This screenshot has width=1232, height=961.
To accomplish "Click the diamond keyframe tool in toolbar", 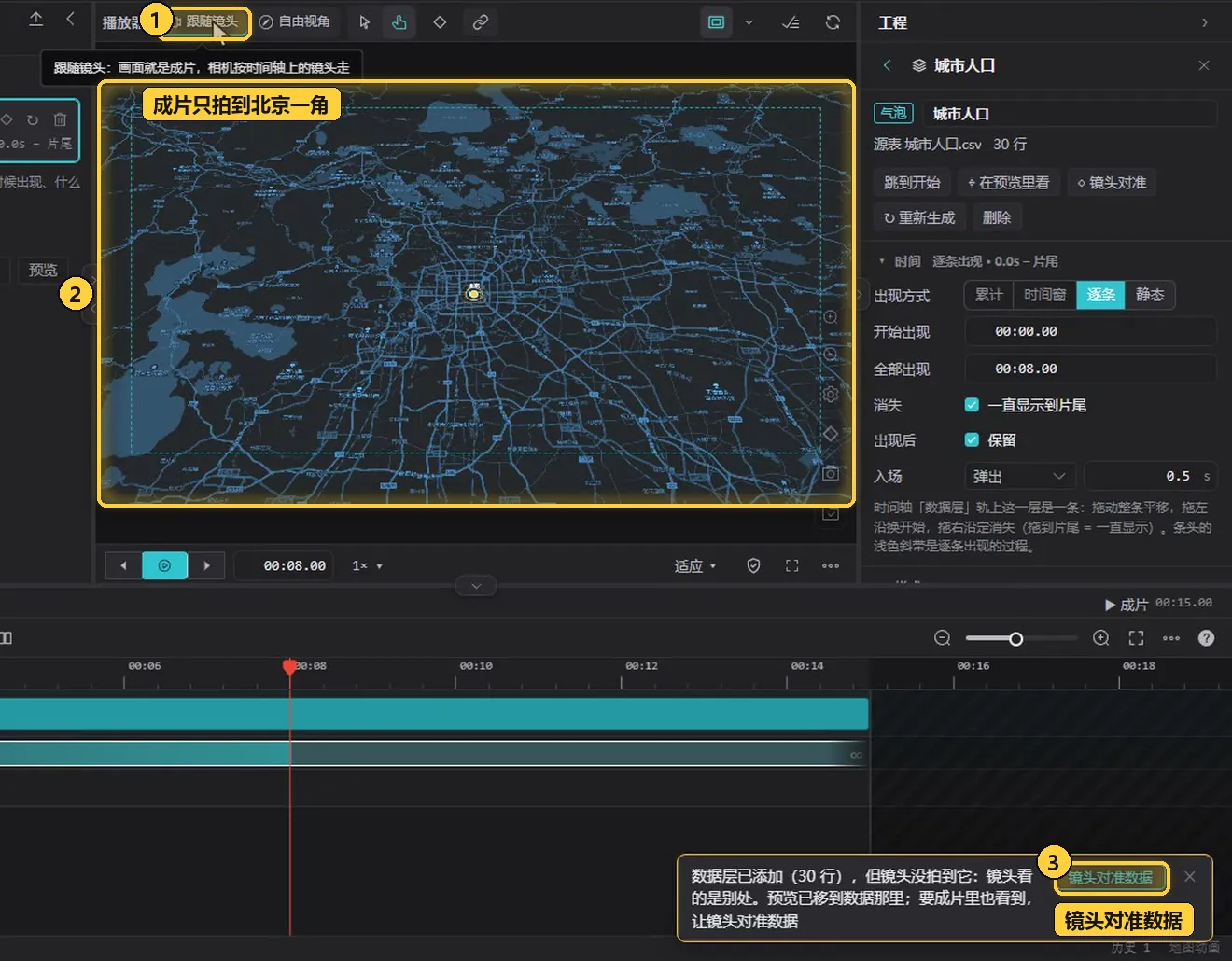I will pos(440,22).
